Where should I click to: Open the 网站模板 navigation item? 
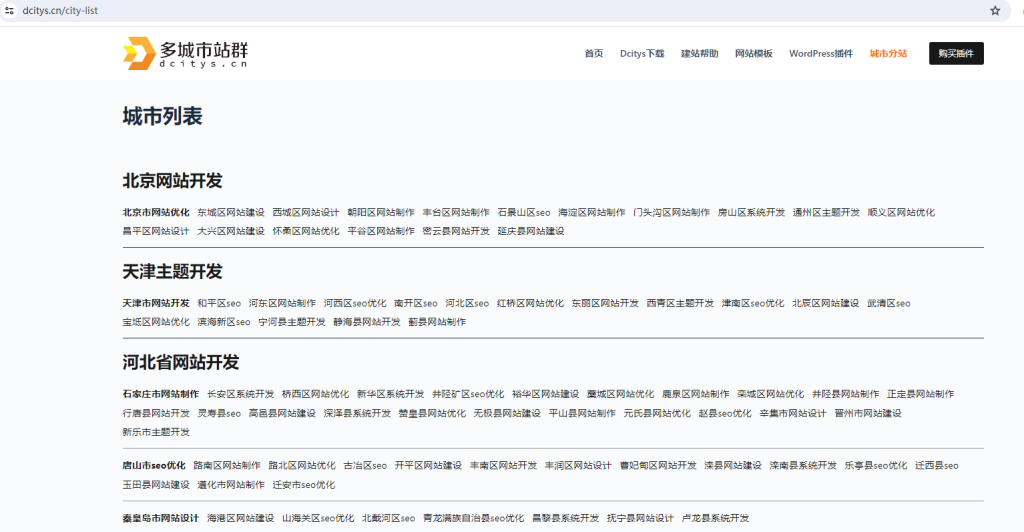coord(754,54)
